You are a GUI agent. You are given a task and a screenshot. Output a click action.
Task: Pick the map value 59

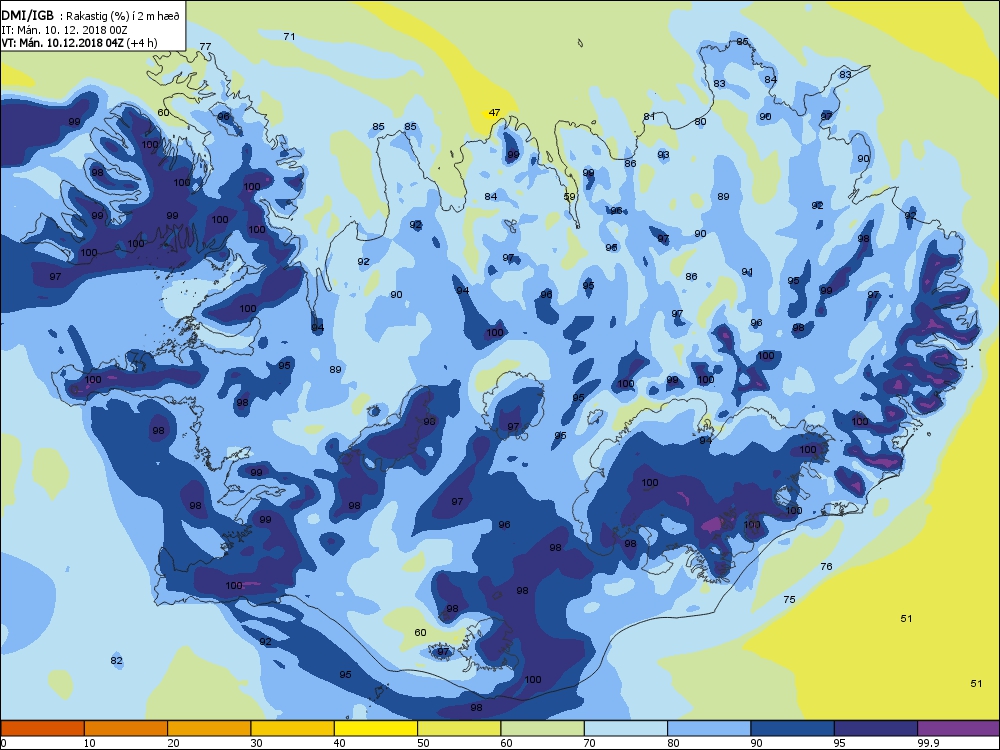[x=570, y=196]
